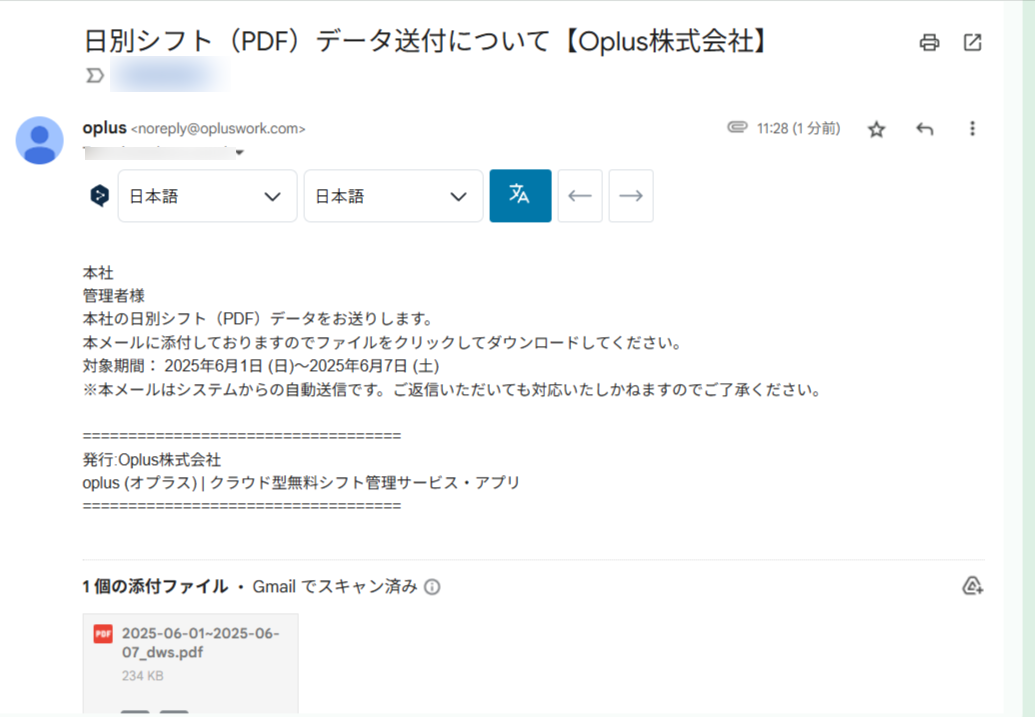Click the blue translate button
Screen dimensions: 1035x717
coord(520,196)
